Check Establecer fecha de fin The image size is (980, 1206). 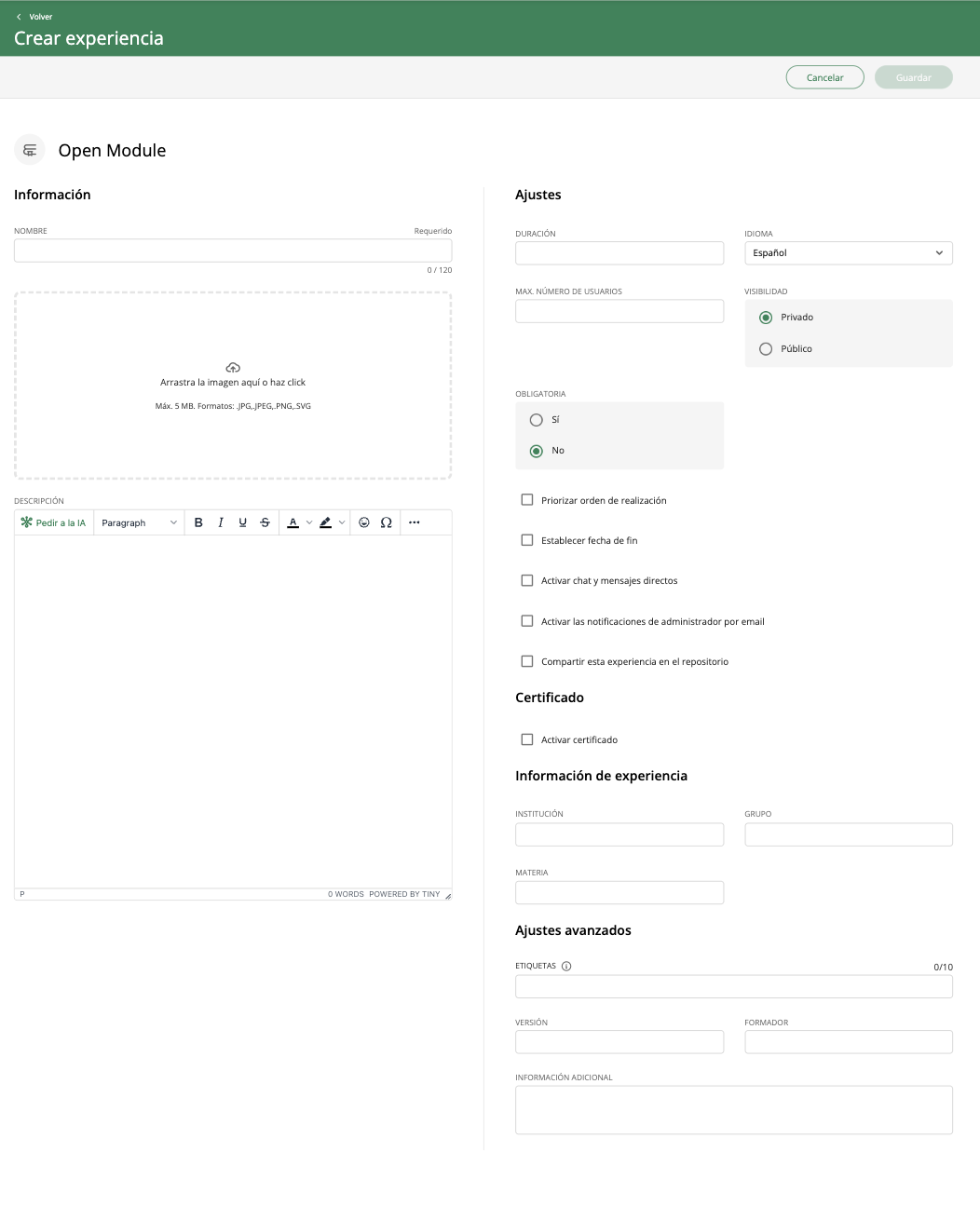pos(527,540)
